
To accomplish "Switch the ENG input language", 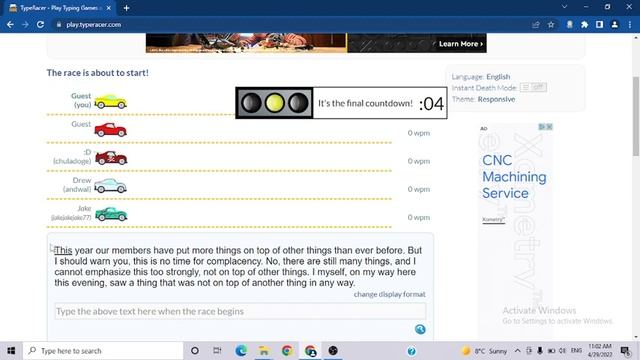I will coord(576,351).
